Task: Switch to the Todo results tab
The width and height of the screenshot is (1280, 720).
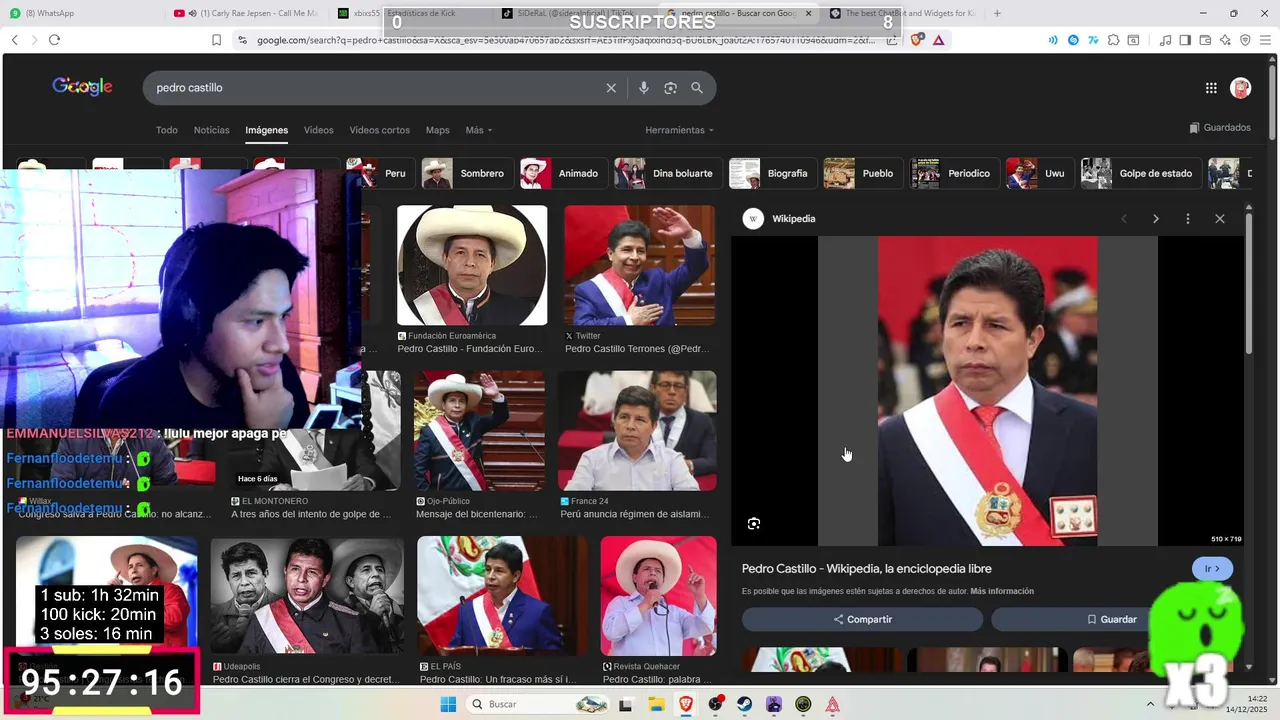Action: (166, 130)
